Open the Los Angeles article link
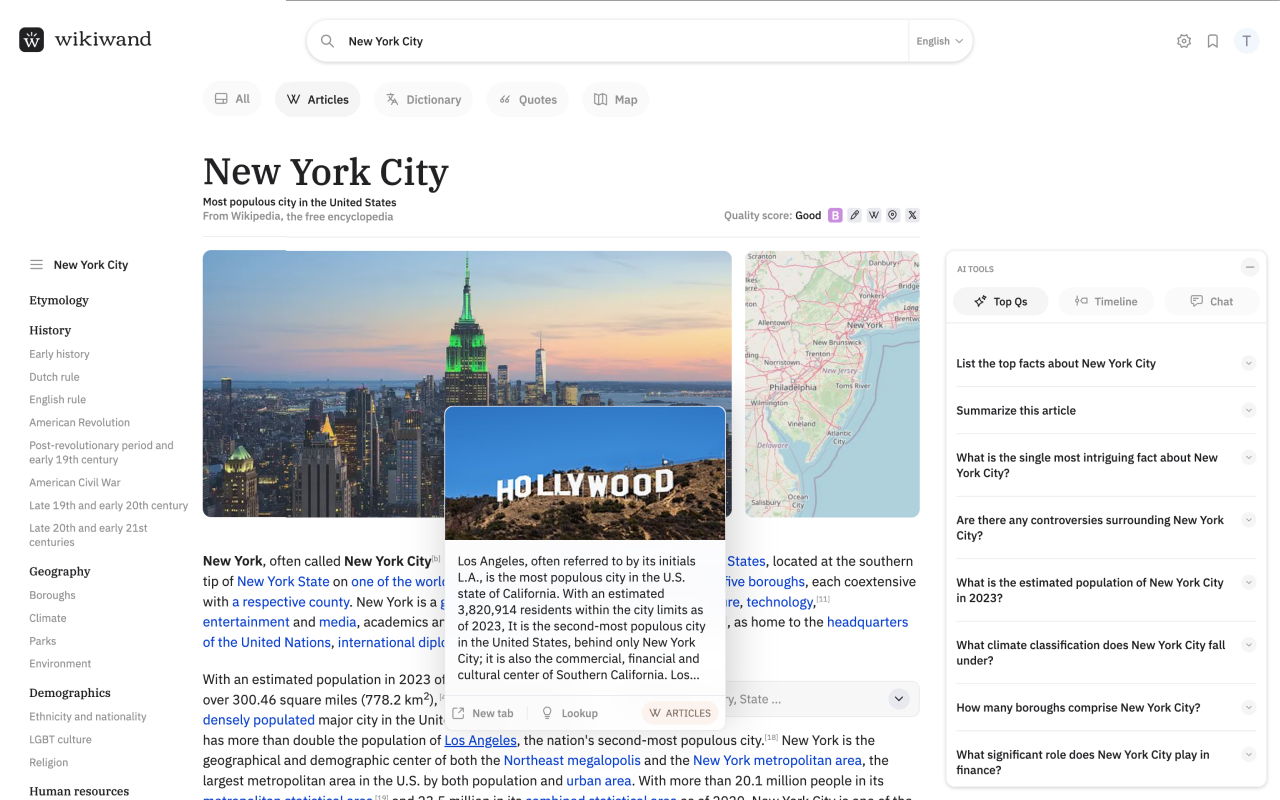 click(480, 740)
